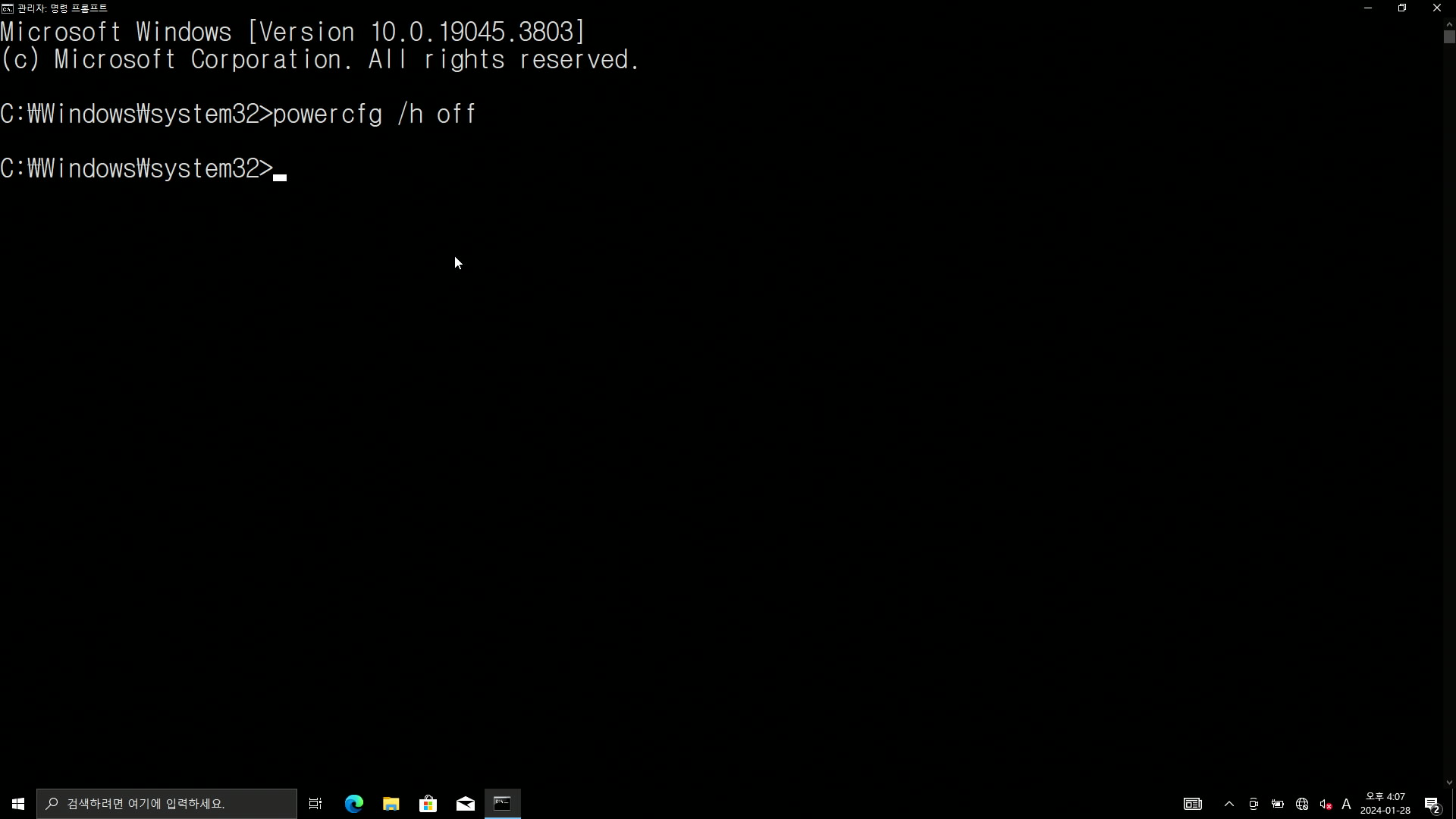
Task: Toggle the IME input mode 'A' indicator
Action: (x=1347, y=804)
